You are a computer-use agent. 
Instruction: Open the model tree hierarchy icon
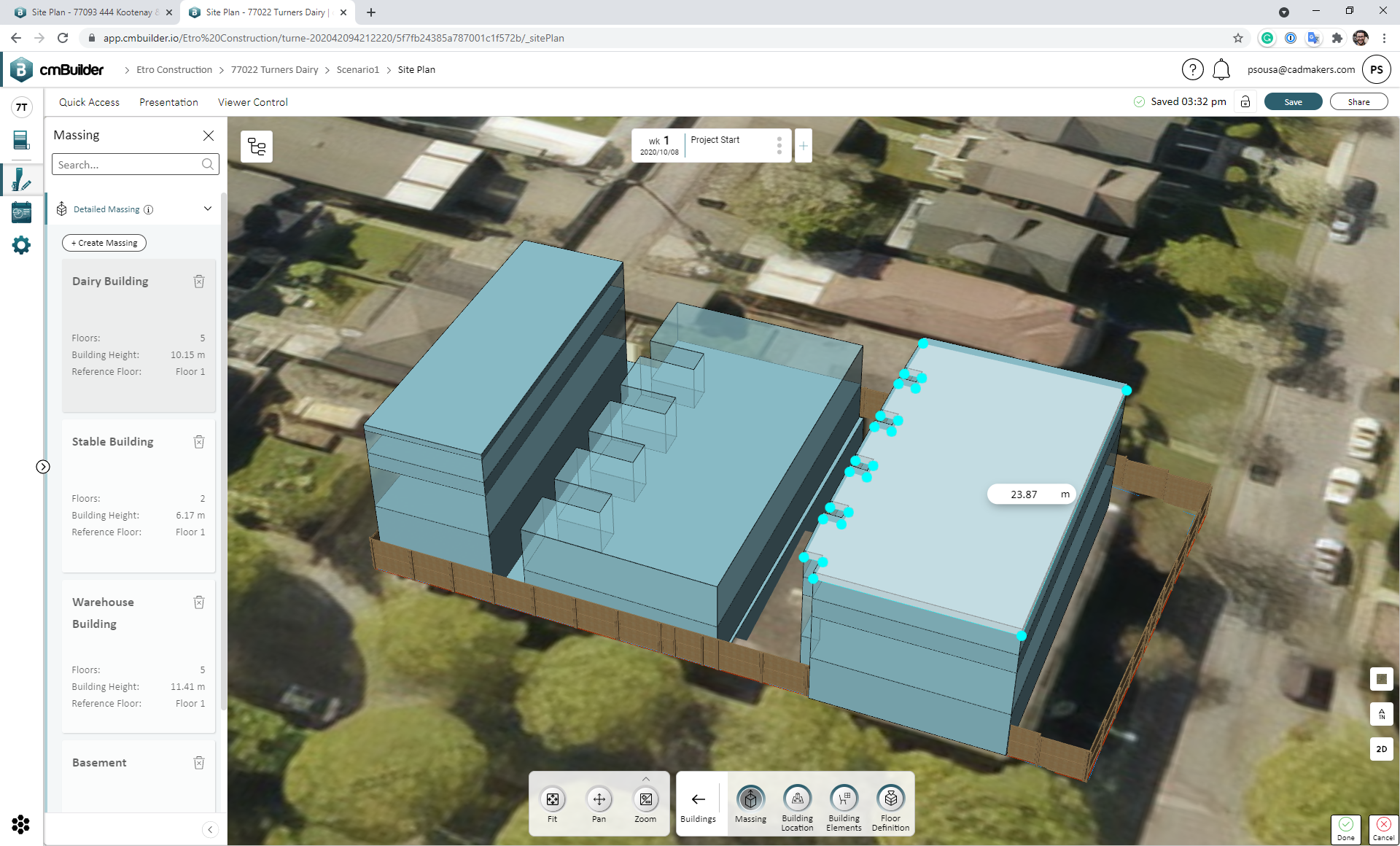(x=257, y=147)
